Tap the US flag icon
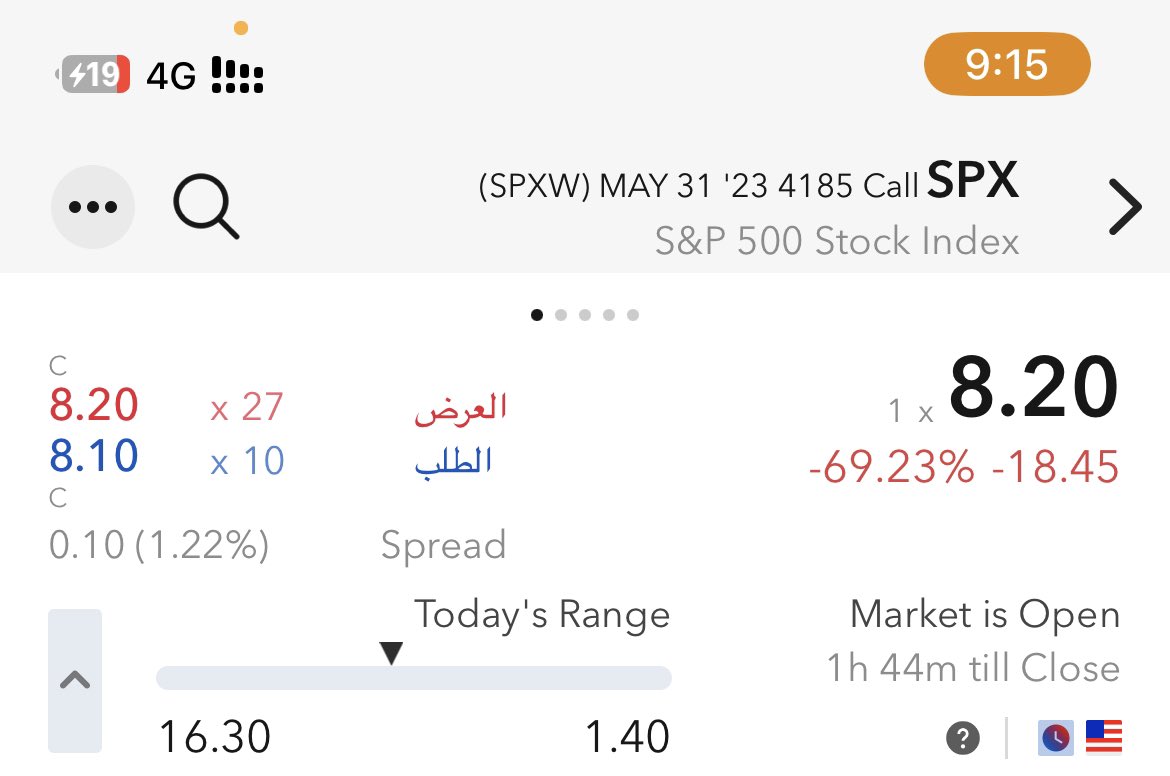 click(x=1104, y=737)
